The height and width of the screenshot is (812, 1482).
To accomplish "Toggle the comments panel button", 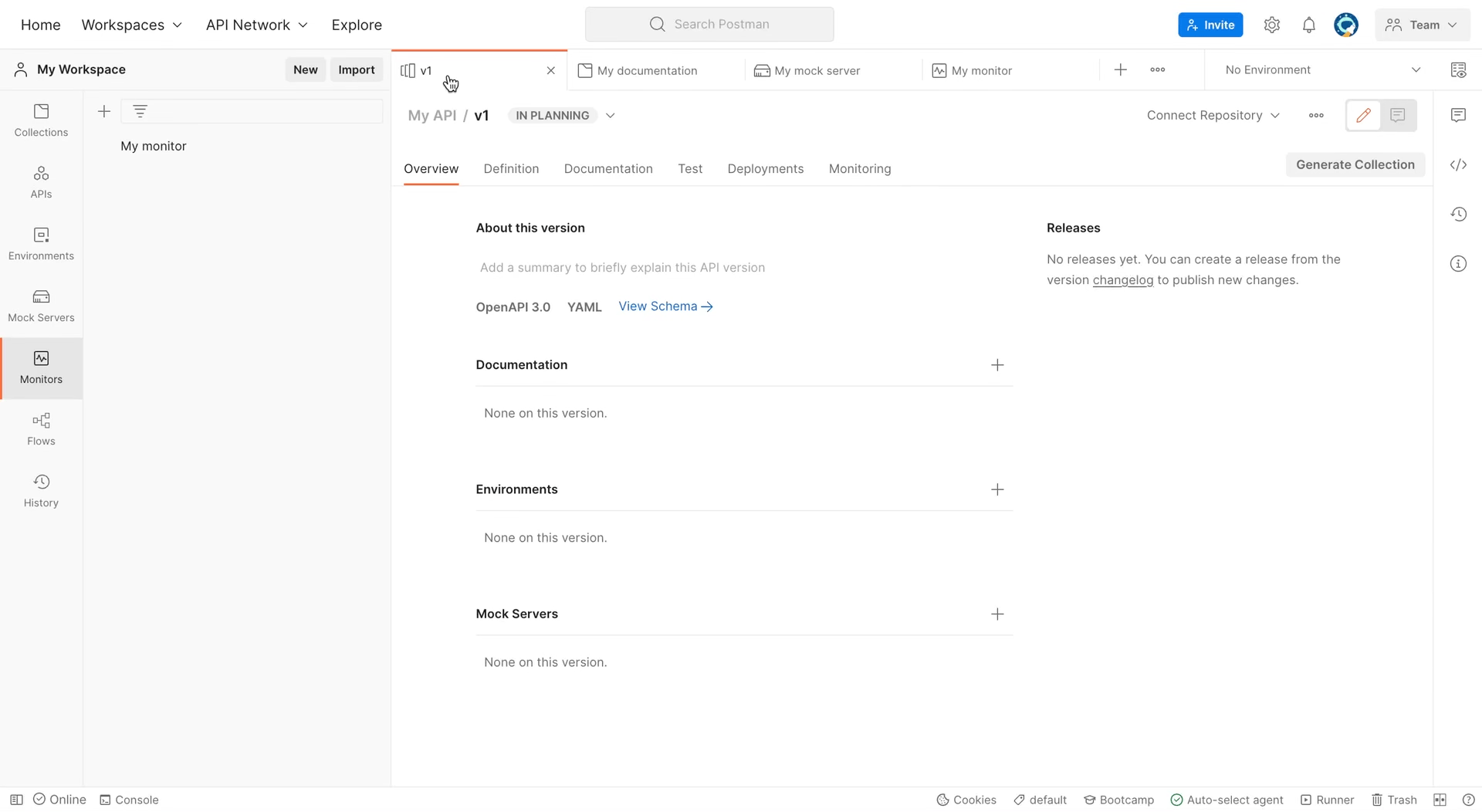I will 1397,115.
